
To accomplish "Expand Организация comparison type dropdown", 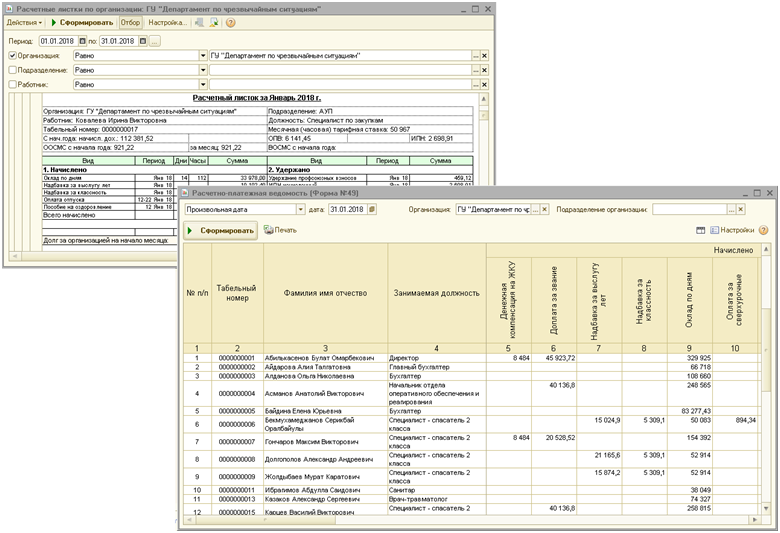I will pos(204,56).
